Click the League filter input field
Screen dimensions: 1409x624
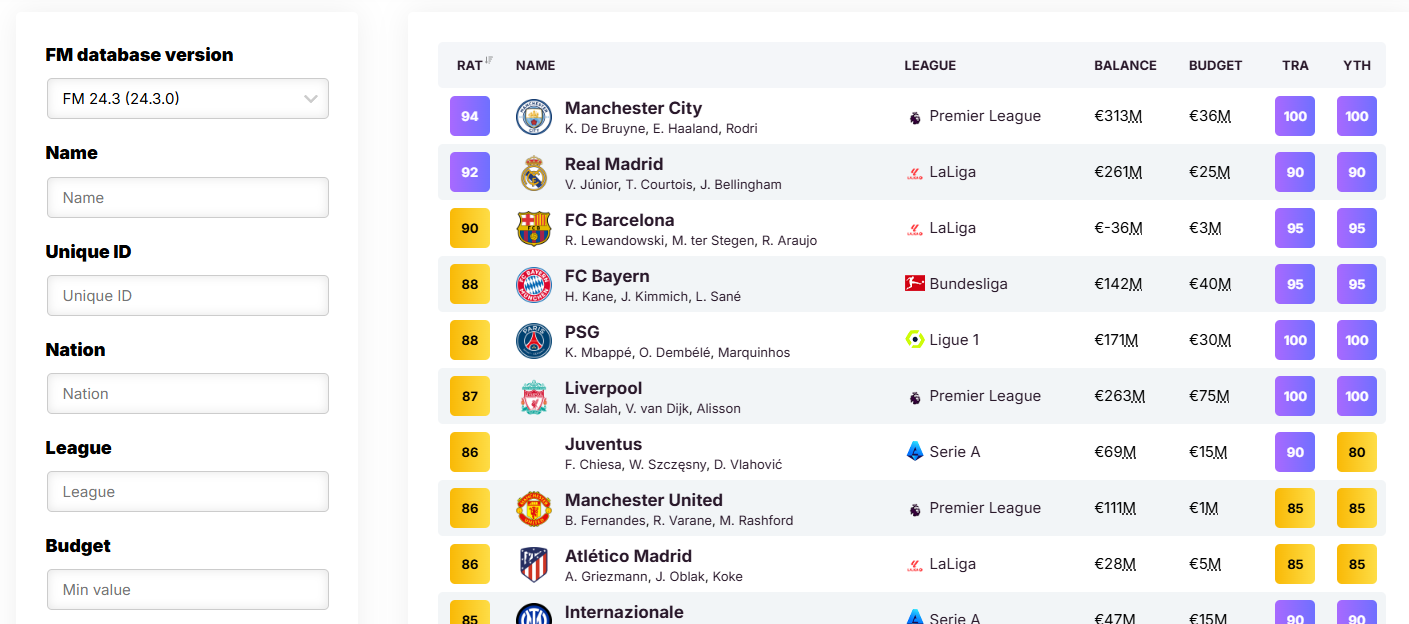point(188,492)
